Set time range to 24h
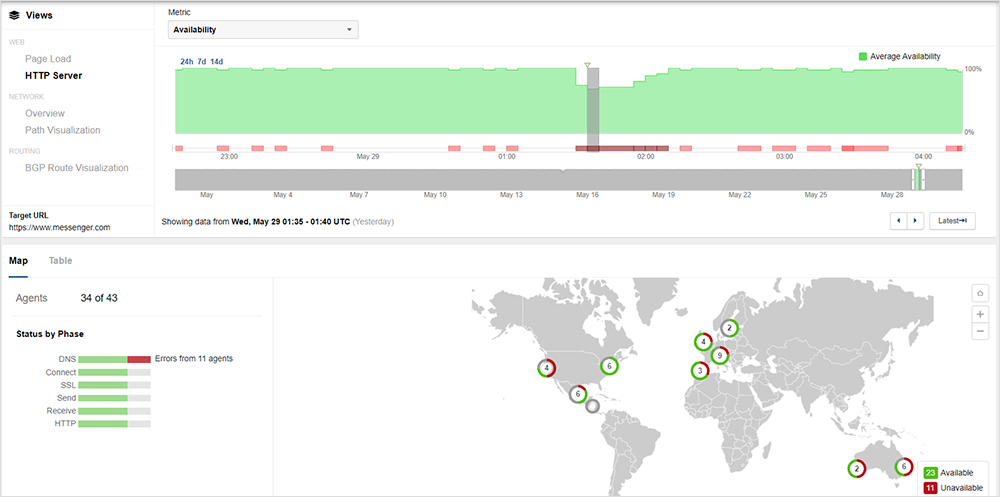The height and width of the screenshot is (497, 1000). 186,62
